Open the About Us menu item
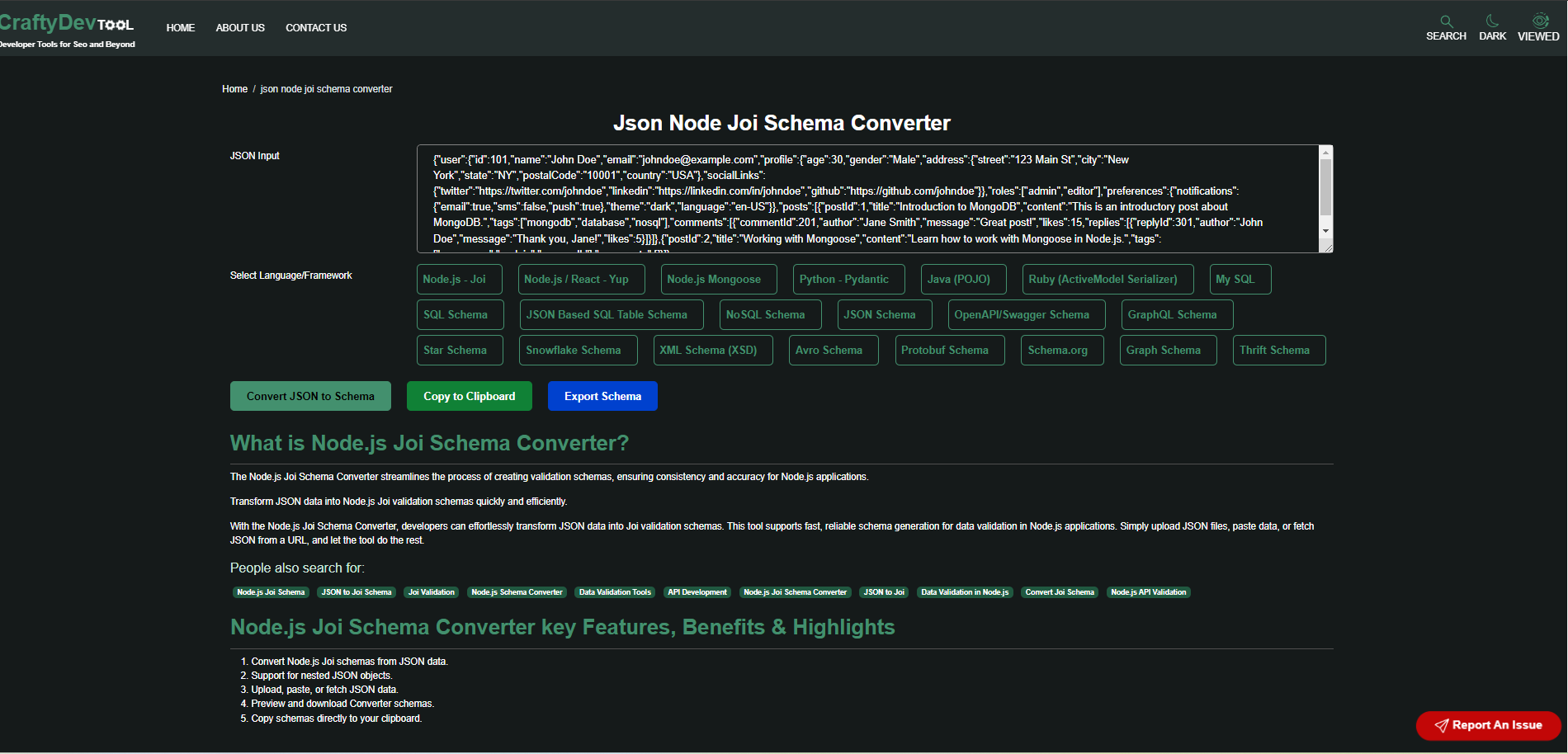Viewport: 1568px width, 754px height. [240, 28]
